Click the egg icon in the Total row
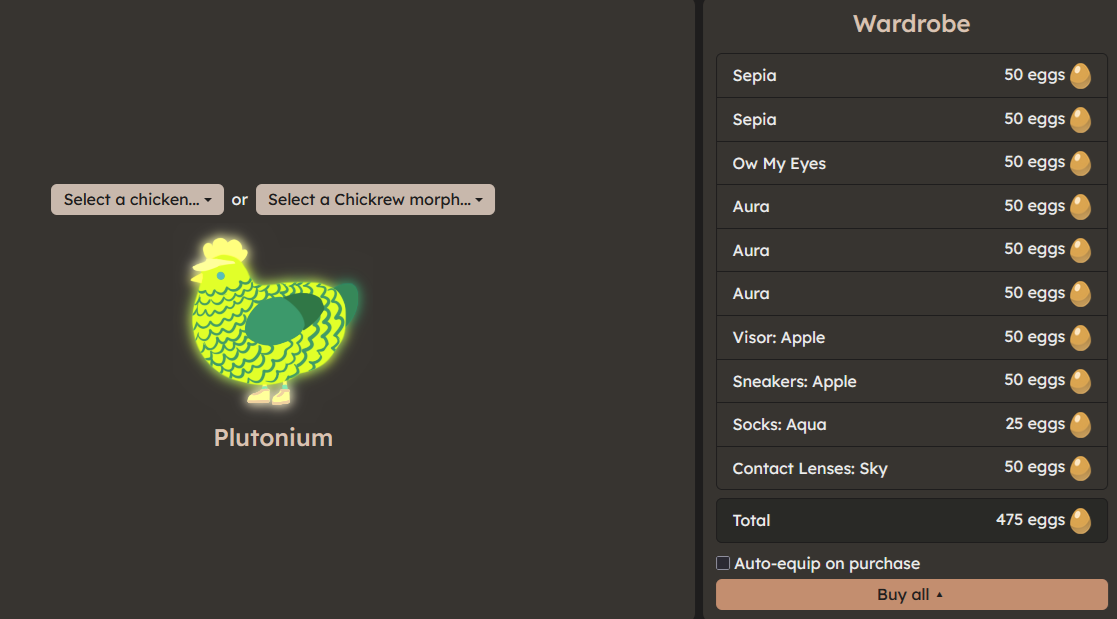The image size is (1117, 619). [1080, 521]
